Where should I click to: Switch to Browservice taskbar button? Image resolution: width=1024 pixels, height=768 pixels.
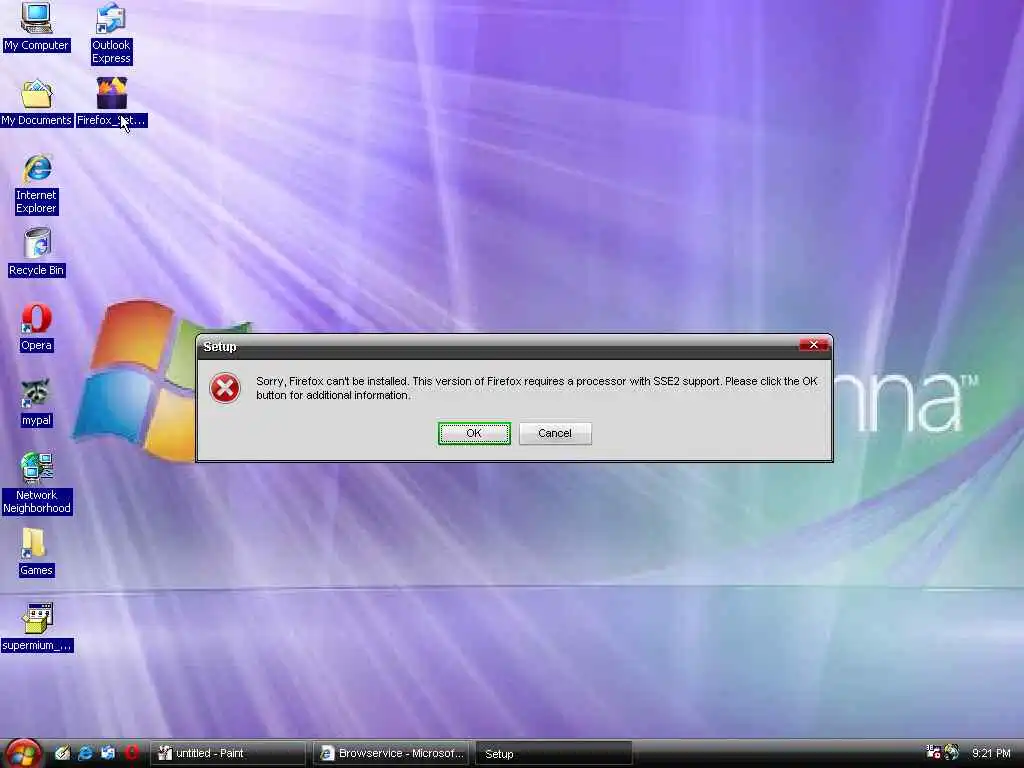pos(391,754)
